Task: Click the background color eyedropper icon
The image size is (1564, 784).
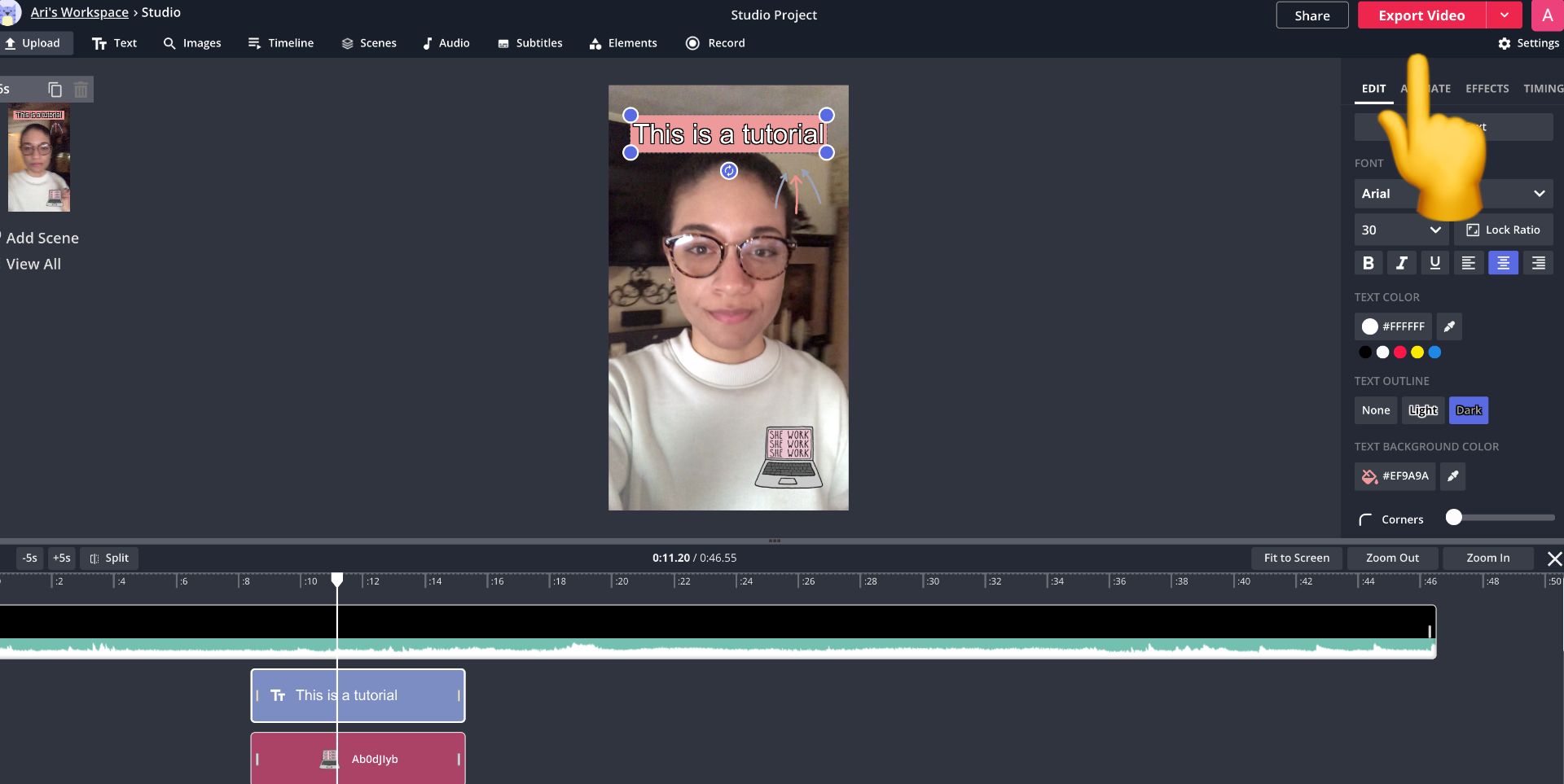Action: 1452,476
